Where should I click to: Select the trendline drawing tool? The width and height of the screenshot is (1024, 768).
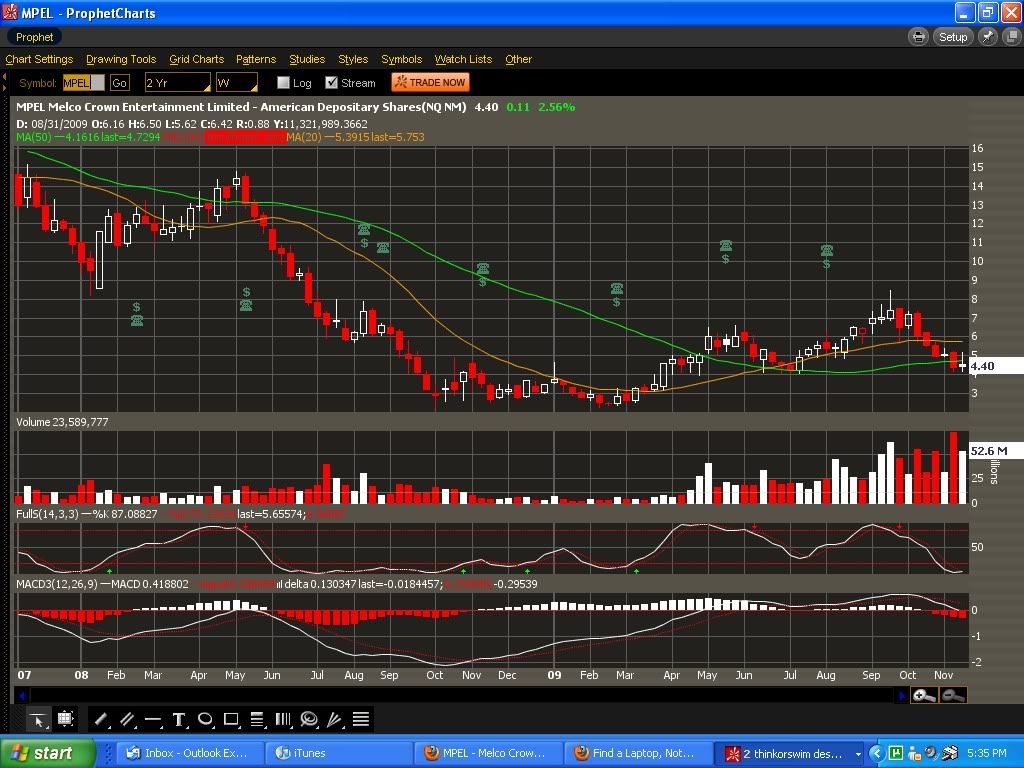[x=101, y=720]
